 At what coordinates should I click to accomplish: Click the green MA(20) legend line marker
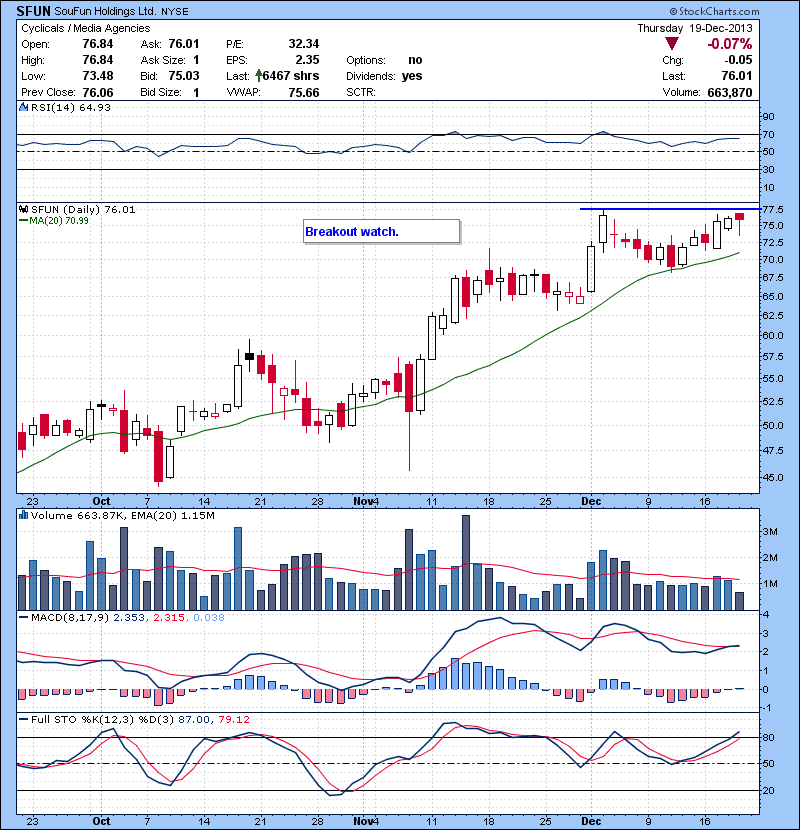click(x=23, y=221)
